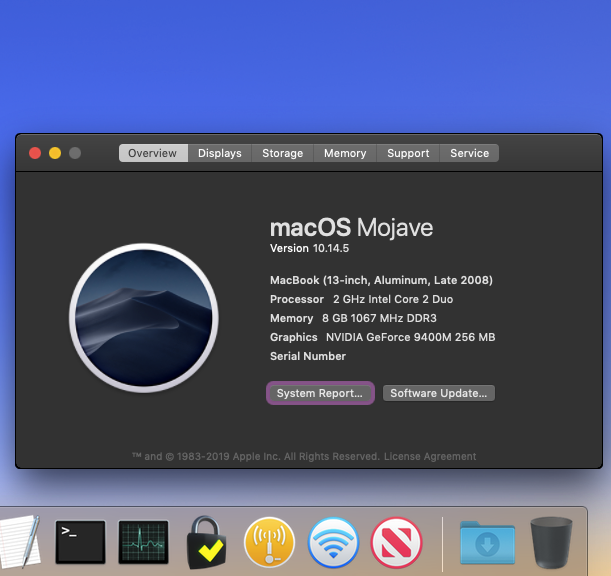This screenshot has width=611, height=576.
Task: Select the Serial Number label
Action: [308, 356]
